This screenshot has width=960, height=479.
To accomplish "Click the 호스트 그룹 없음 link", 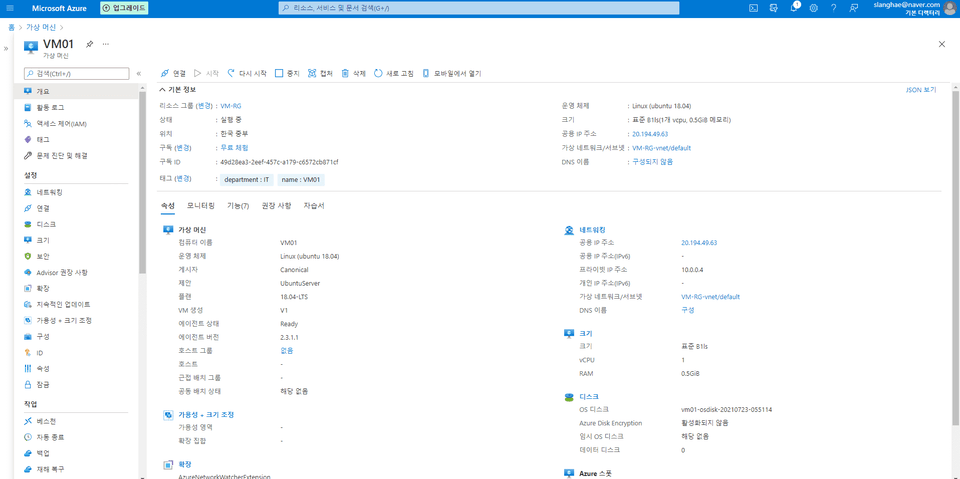I will pos(287,351).
